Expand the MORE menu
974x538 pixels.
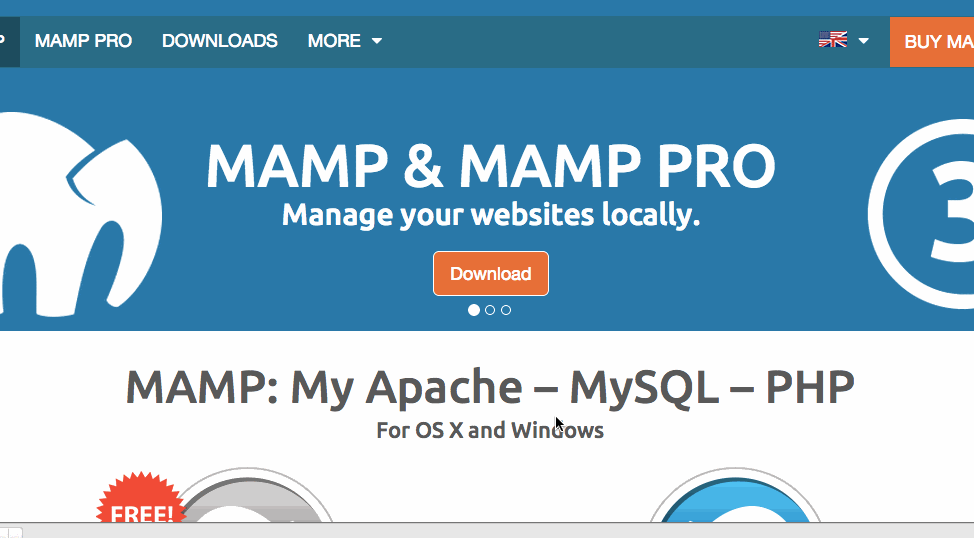pos(345,41)
